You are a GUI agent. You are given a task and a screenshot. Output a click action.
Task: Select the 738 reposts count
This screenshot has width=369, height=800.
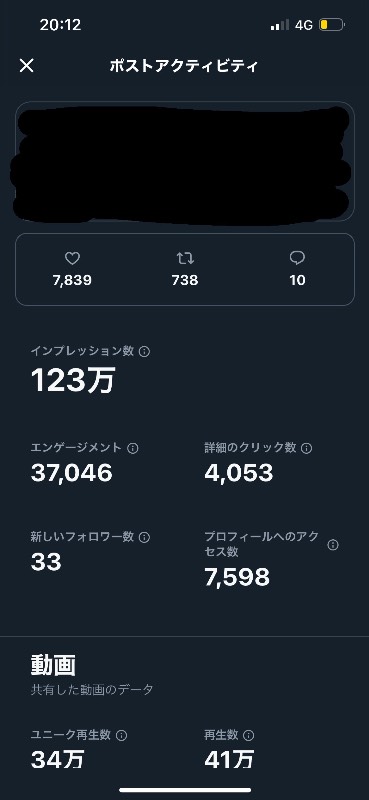point(185,280)
